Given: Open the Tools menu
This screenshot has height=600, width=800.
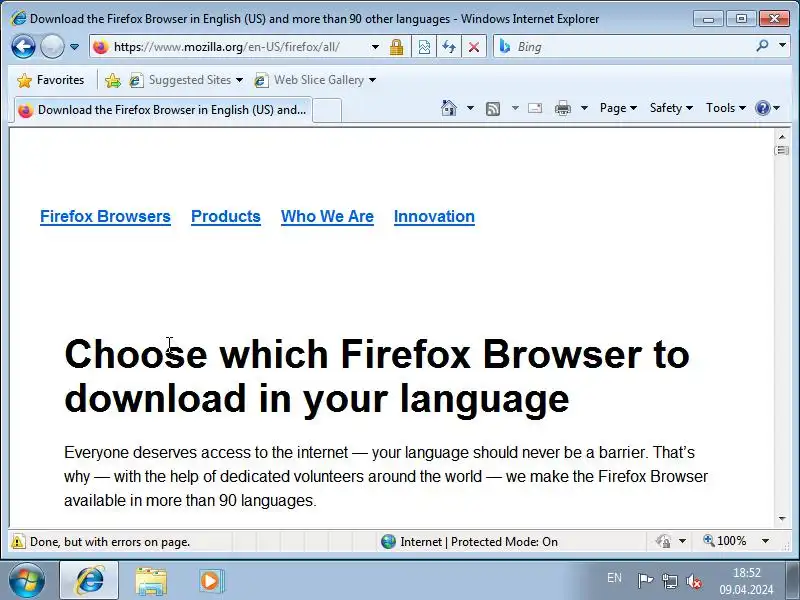Looking at the screenshot, I should click(x=726, y=108).
